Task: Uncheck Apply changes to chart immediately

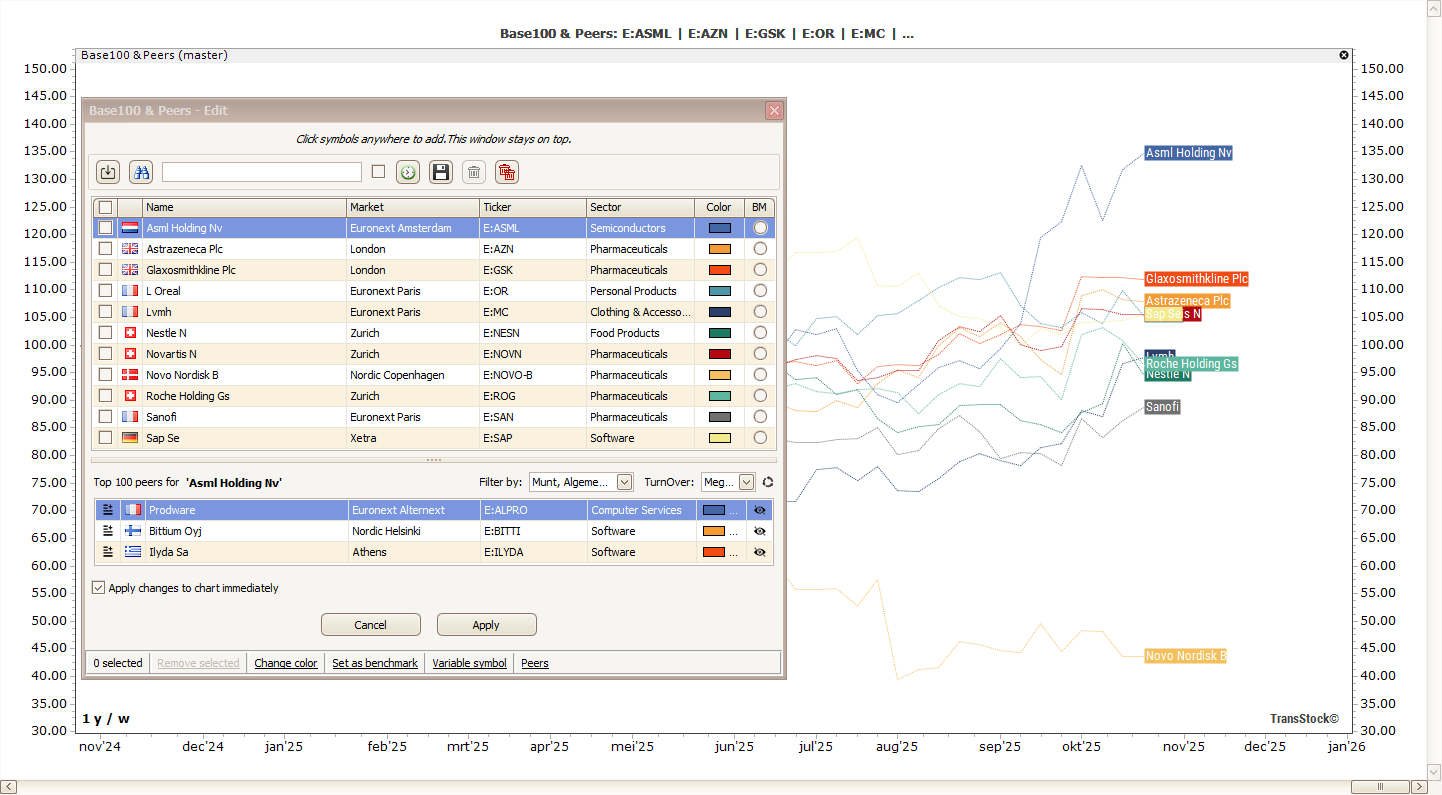Action: pos(99,588)
